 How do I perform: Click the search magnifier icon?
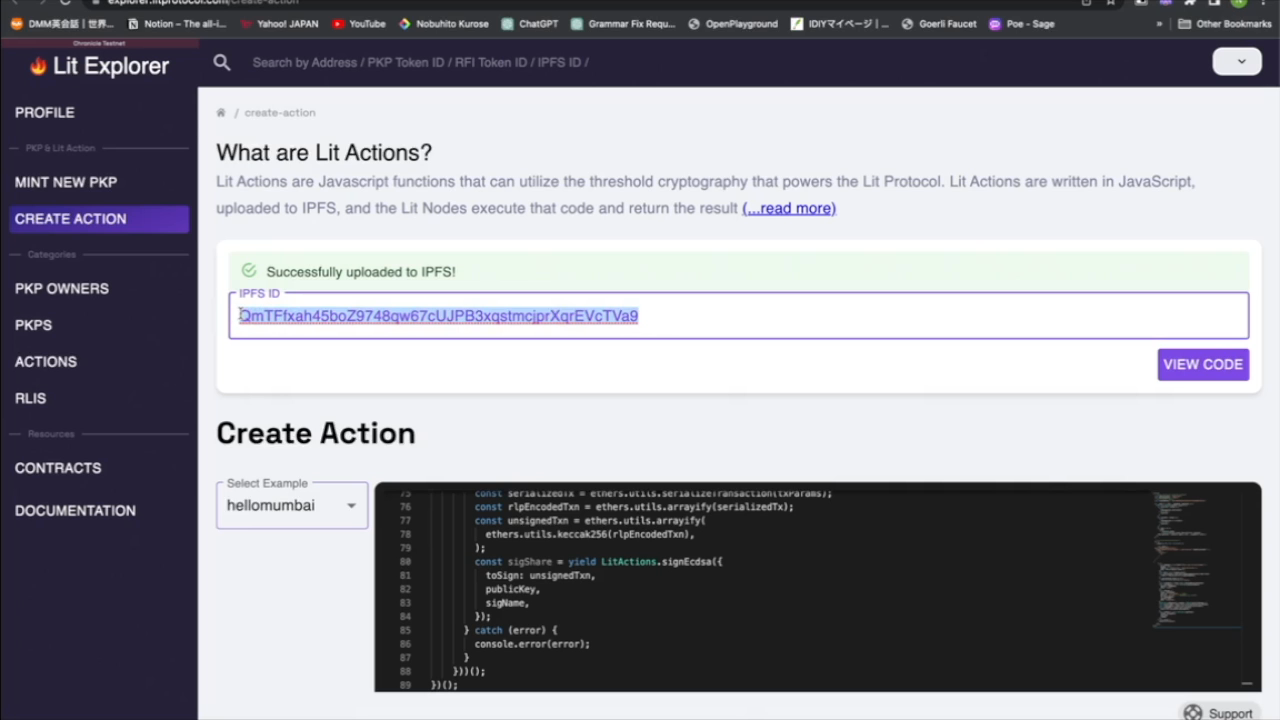[222, 63]
